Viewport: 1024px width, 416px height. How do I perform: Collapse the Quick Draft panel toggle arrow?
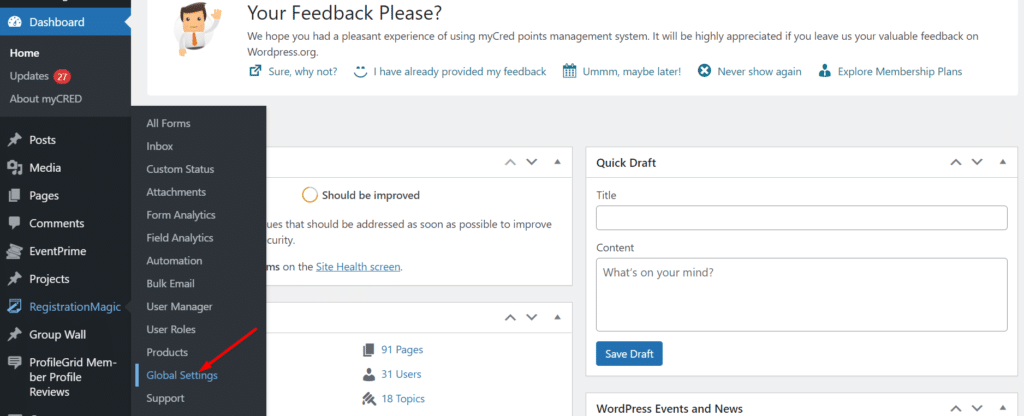coord(1001,162)
